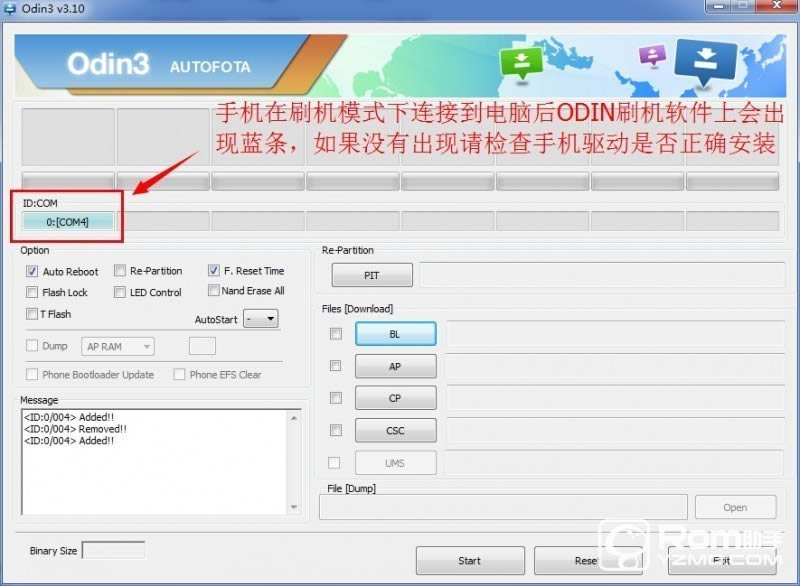Uncheck the F. Reset Time option

213,269
